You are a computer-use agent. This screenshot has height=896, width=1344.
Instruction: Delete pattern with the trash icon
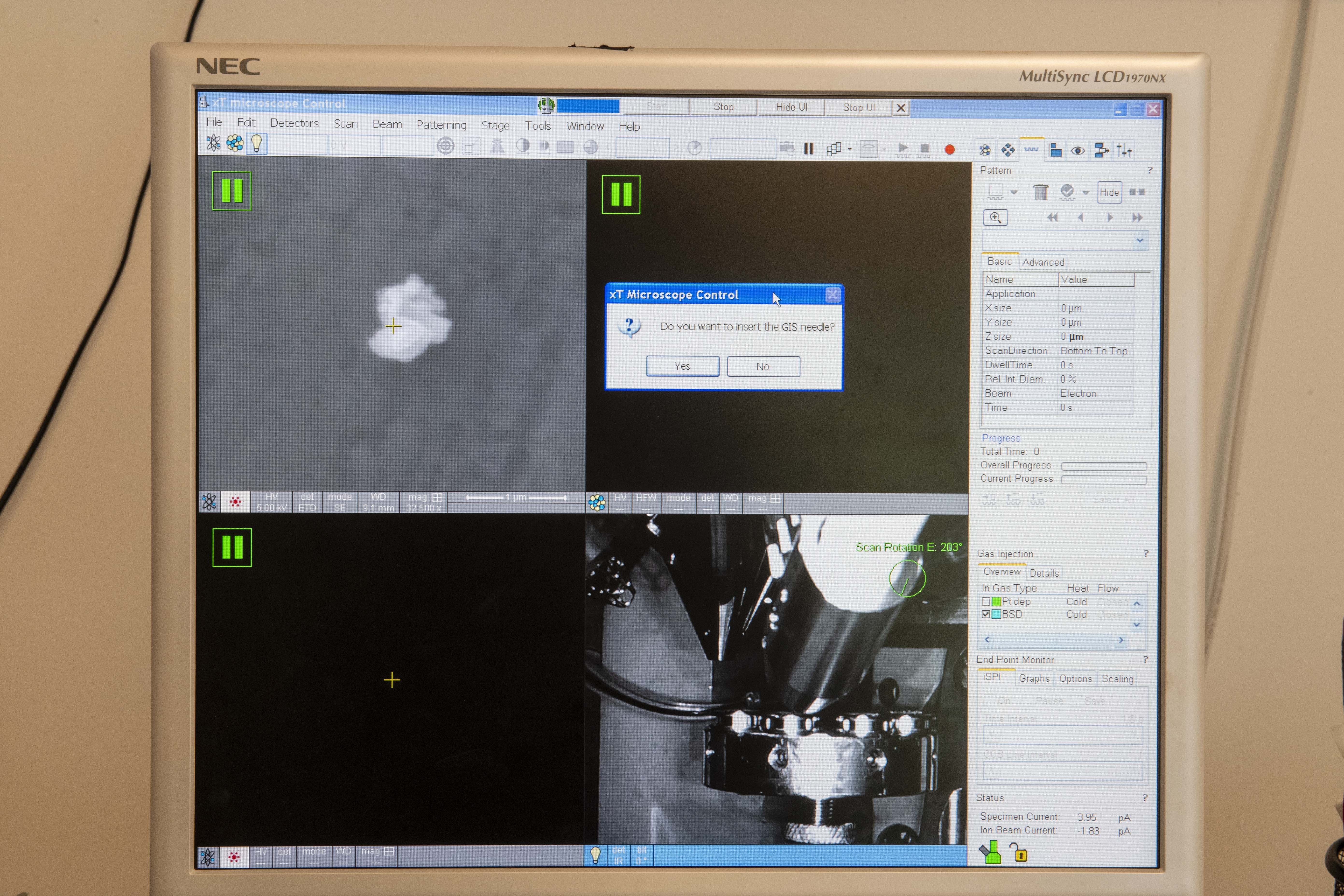click(1041, 192)
